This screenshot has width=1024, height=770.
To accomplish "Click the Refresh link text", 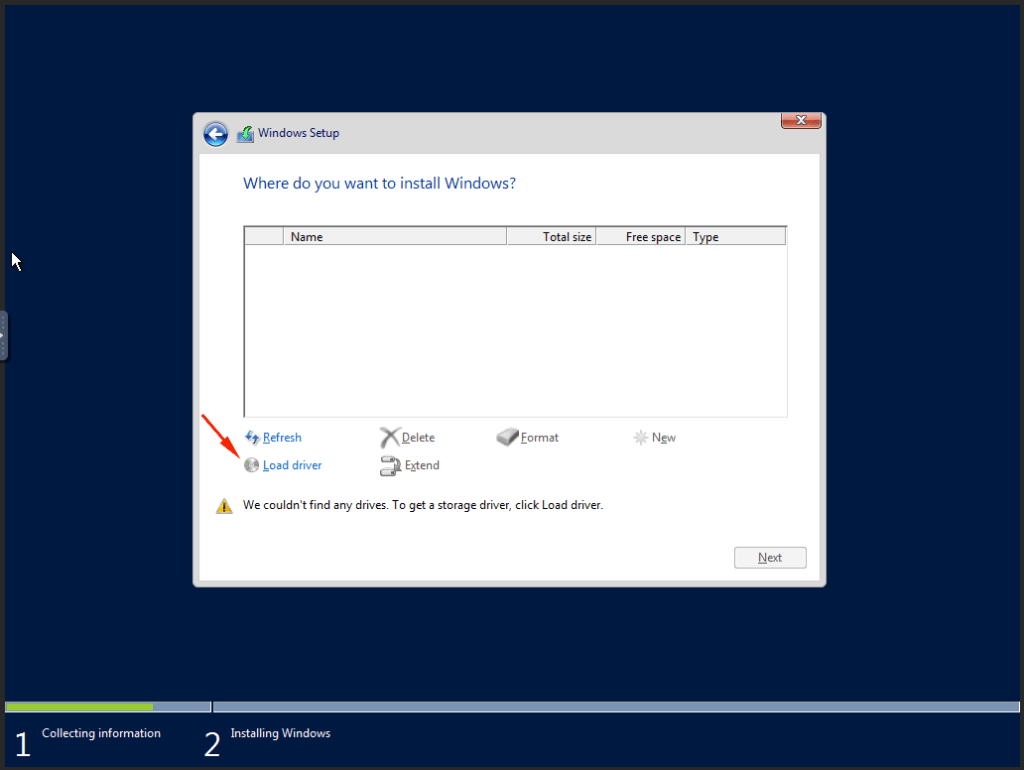I will [280, 437].
